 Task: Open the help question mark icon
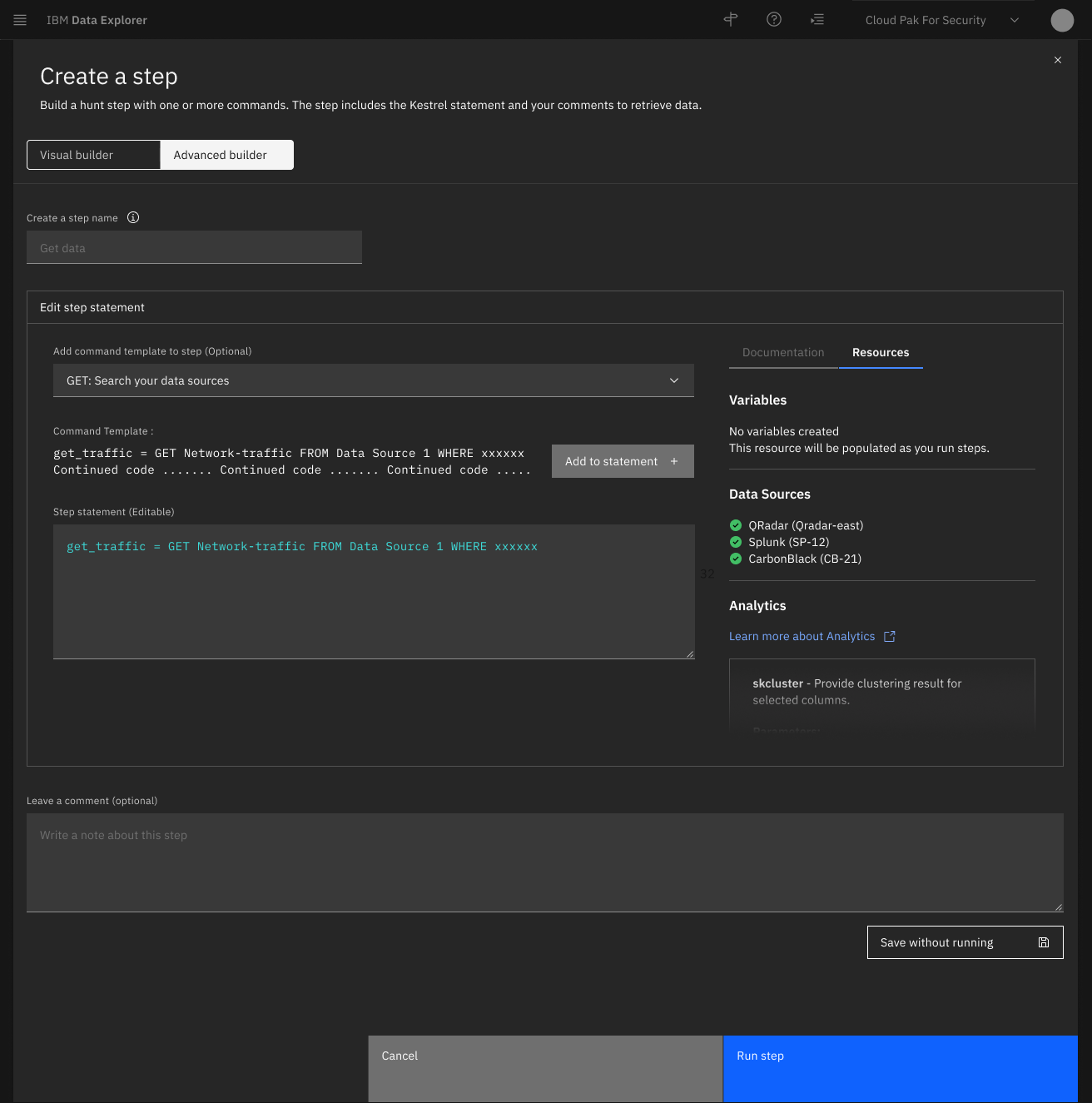coord(774,19)
